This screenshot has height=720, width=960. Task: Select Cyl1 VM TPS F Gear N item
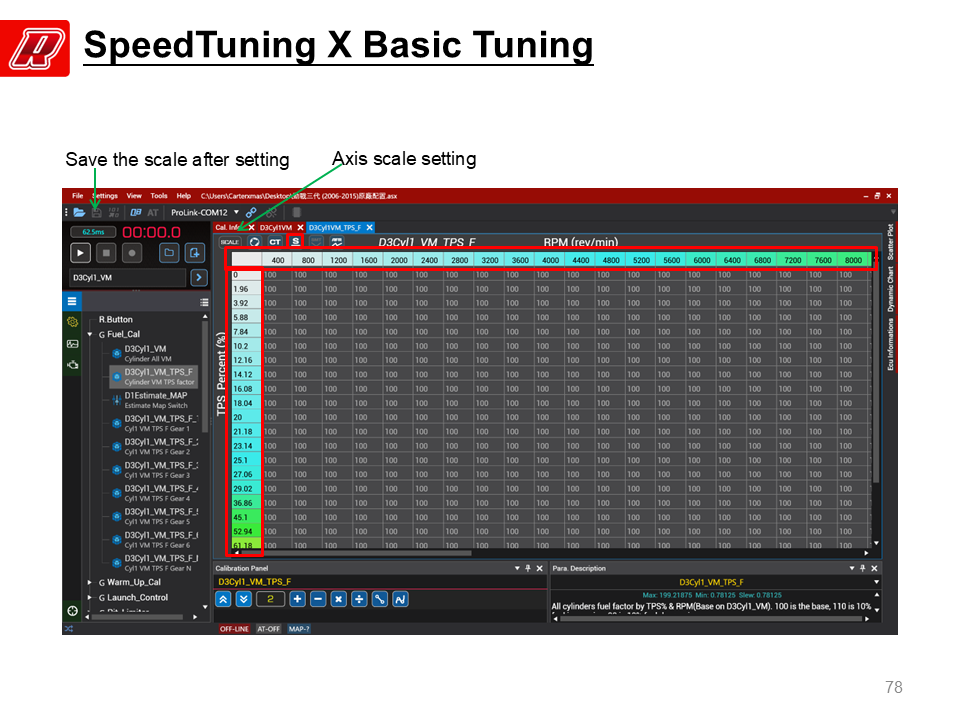[154, 563]
